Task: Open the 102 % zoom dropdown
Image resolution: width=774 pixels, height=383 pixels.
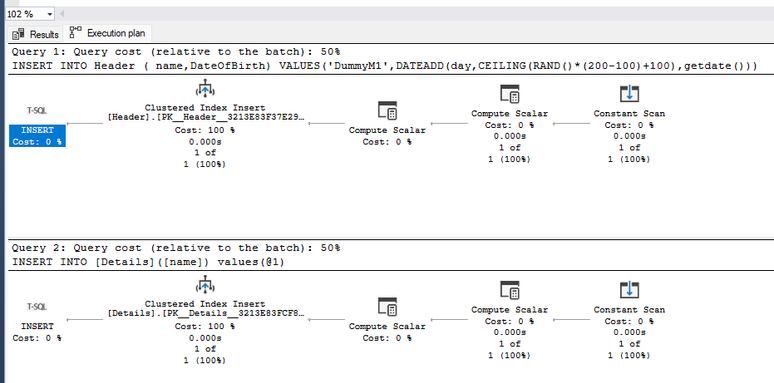Action: pyautogui.click(x=49, y=14)
